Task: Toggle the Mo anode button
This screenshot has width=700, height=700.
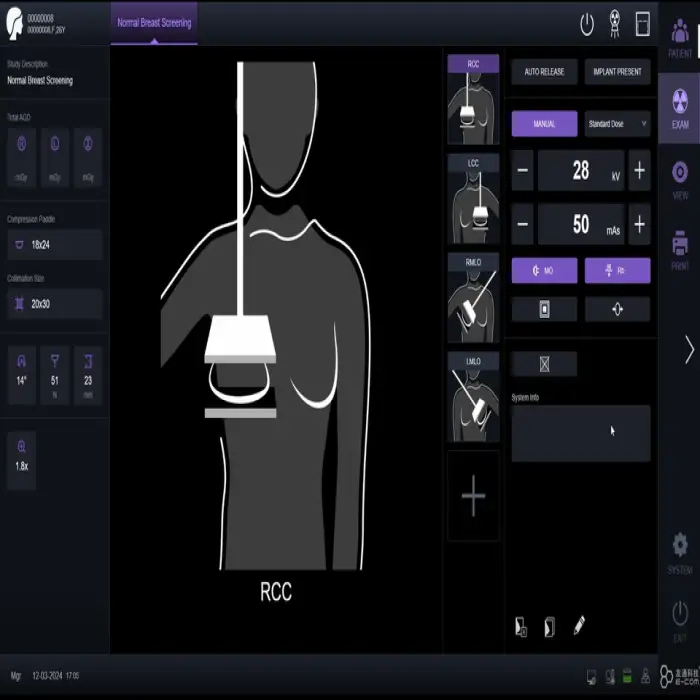Action: pyautogui.click(x=544, y=271)
